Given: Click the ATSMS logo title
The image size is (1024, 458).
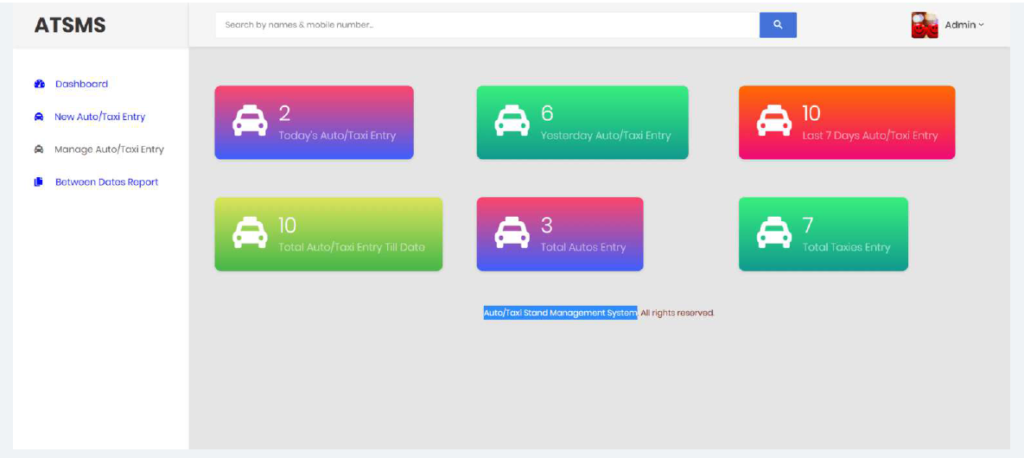Looking at the screenshot, I should point(70,25).
